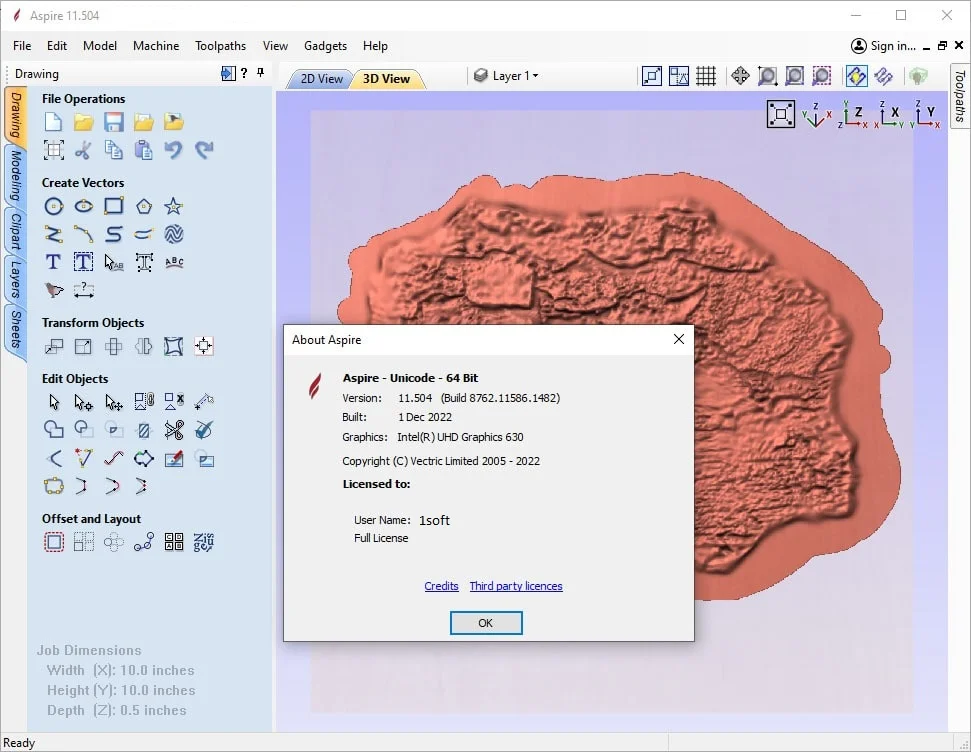The height and width of the screenshot is (752, 971).
Task: Switch to isometric 3D view
Action: [817, 114]
